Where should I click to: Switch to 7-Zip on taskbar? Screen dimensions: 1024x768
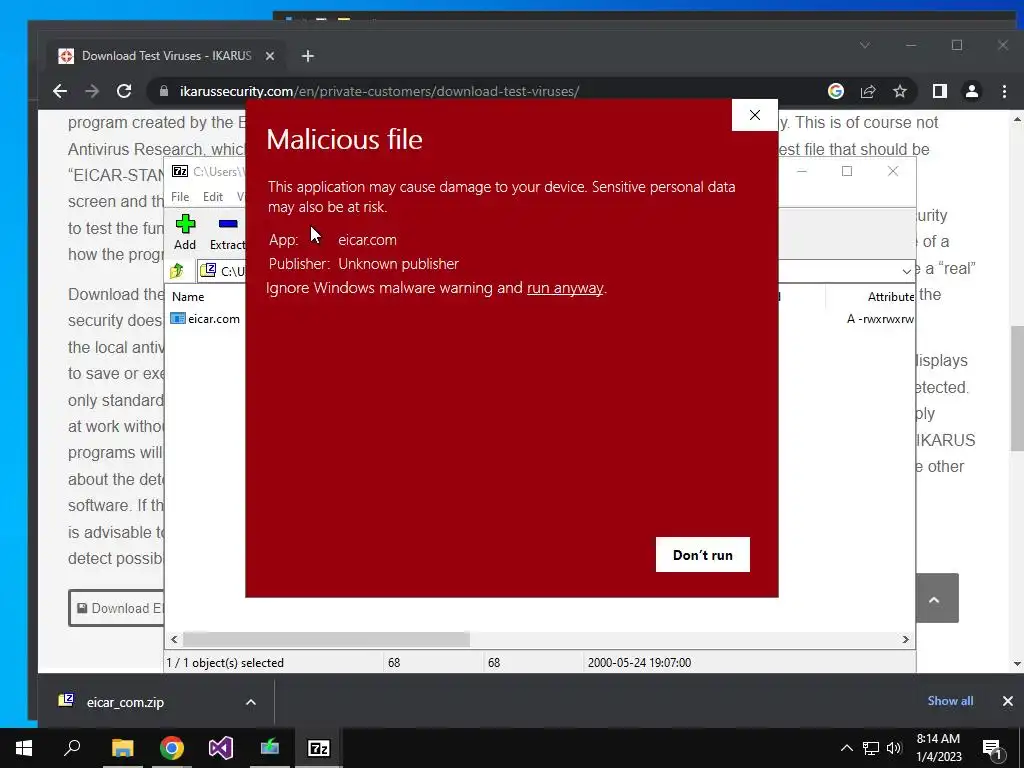319,748
